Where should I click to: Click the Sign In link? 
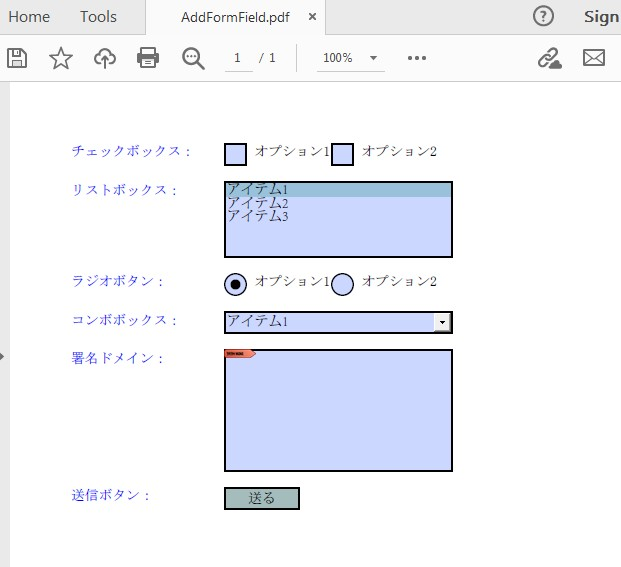(x=602, y=17)
